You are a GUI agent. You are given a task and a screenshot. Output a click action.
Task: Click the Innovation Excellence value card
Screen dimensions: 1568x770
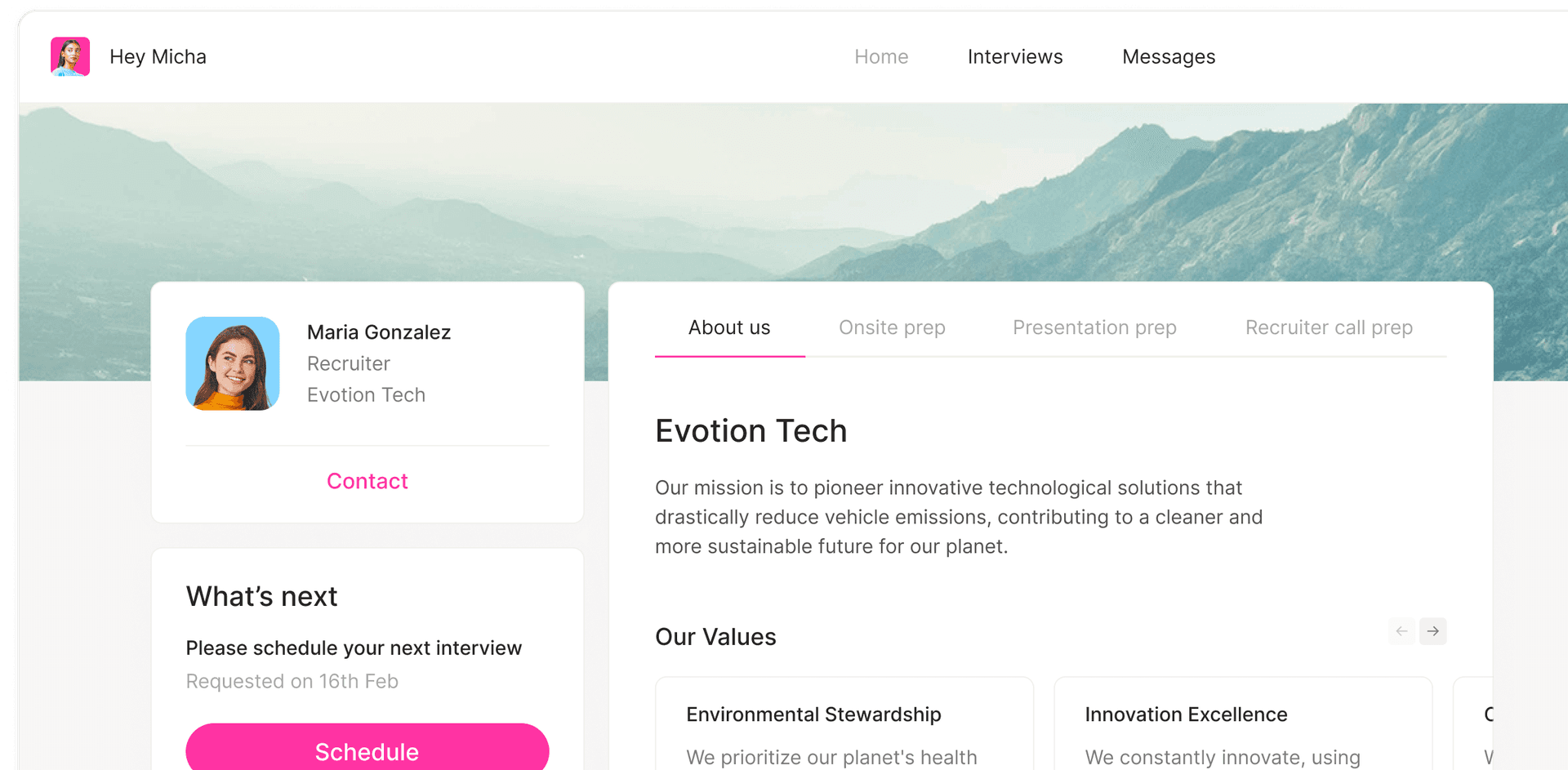pyautogui.click(x=1242, y=727)
